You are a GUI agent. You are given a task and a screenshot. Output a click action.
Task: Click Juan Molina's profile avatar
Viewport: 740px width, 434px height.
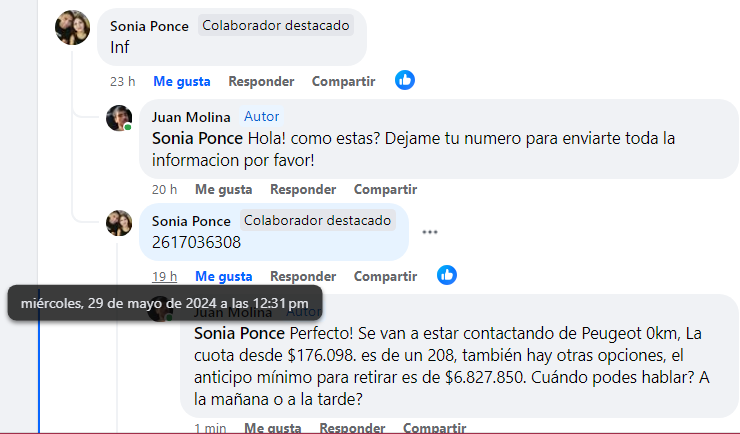[x=120, y=118]
